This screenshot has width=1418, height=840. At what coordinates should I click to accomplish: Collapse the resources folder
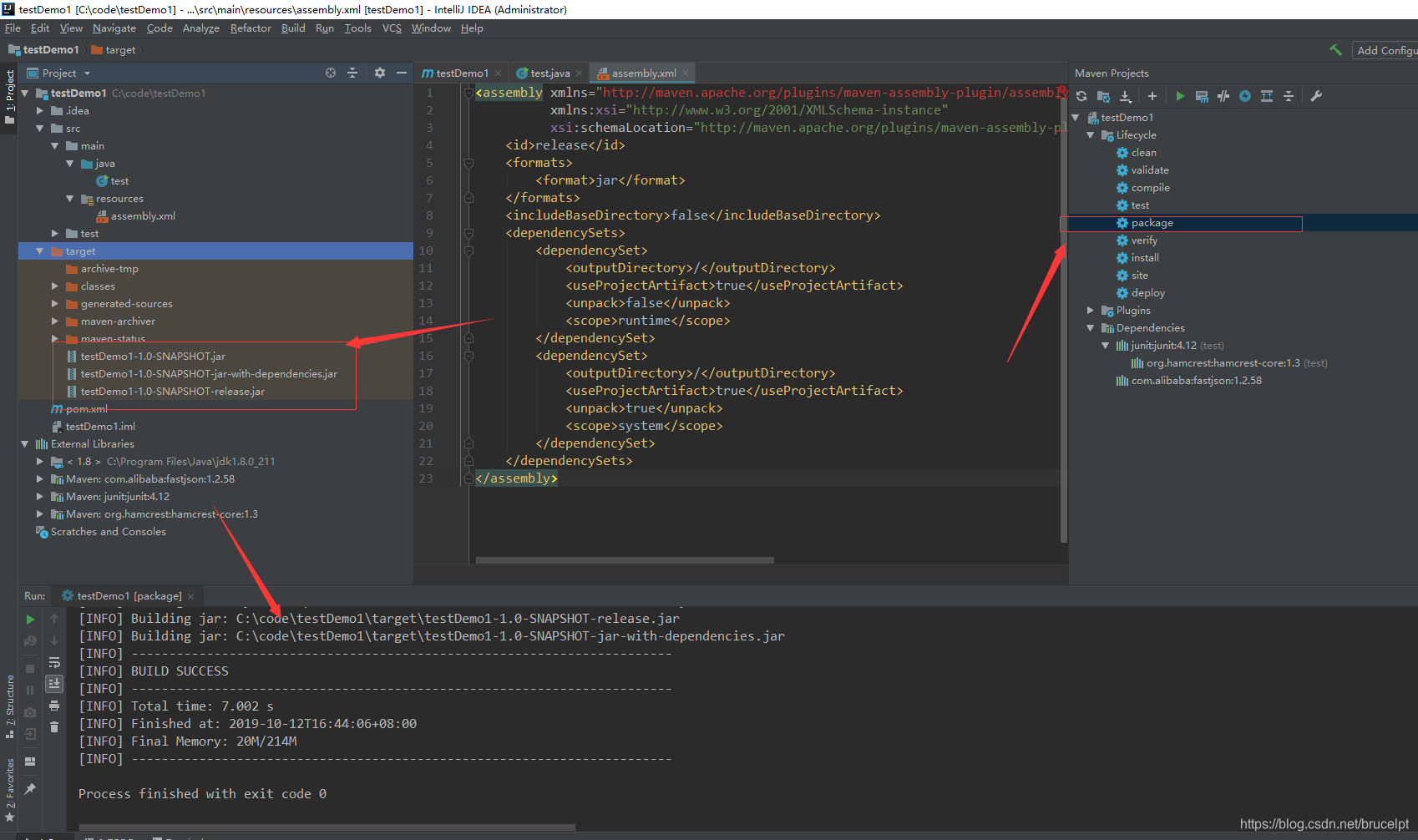click(70, 199)
